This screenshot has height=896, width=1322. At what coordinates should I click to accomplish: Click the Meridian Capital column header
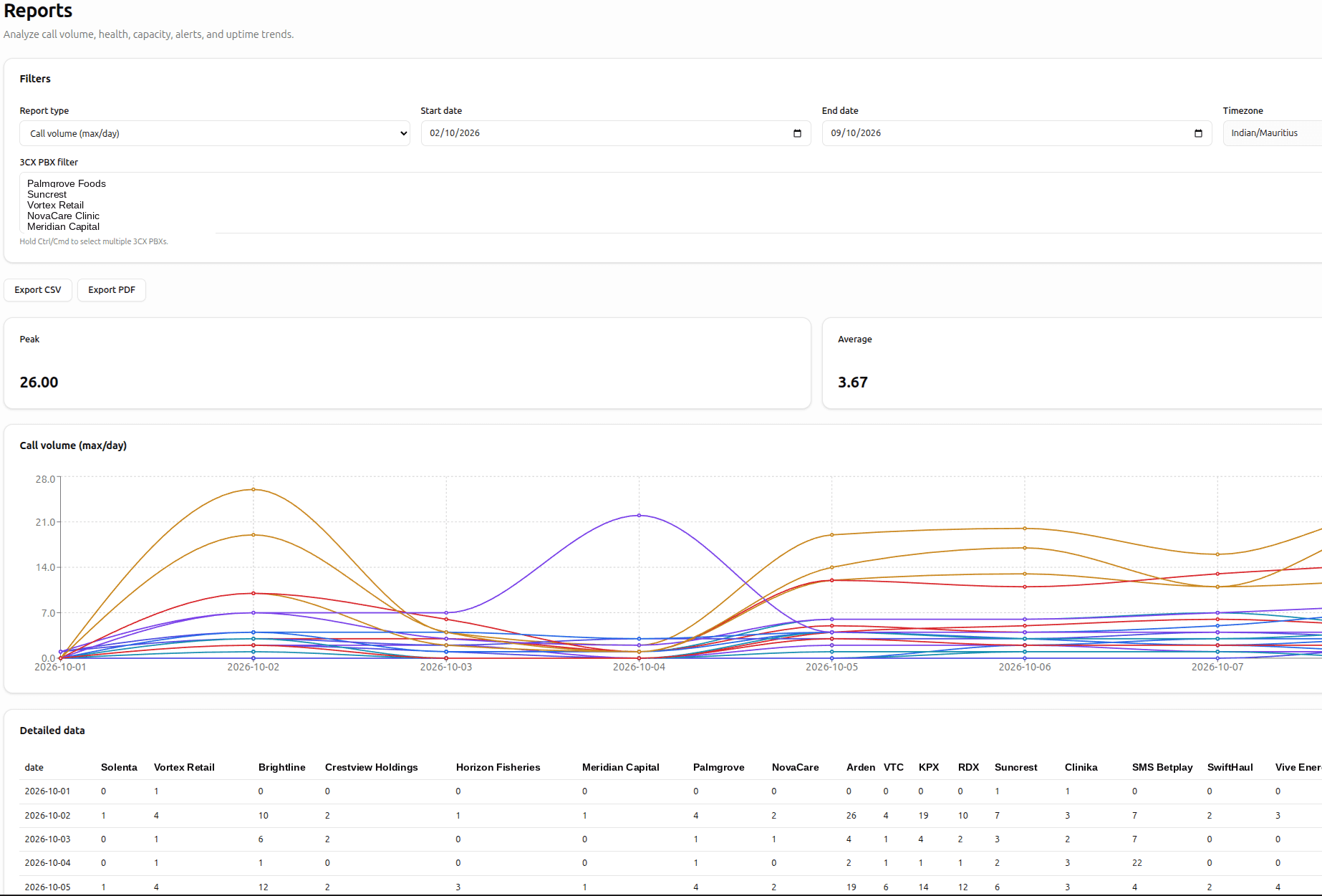(x=621, y=767)
